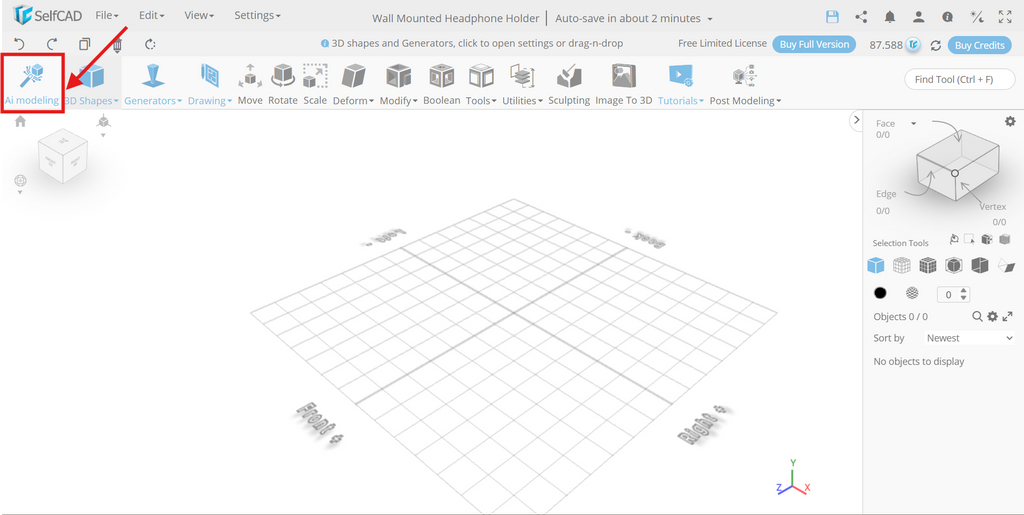
Task: Toggle solid blue cube render mode
Action: click(x=875, y=265)
